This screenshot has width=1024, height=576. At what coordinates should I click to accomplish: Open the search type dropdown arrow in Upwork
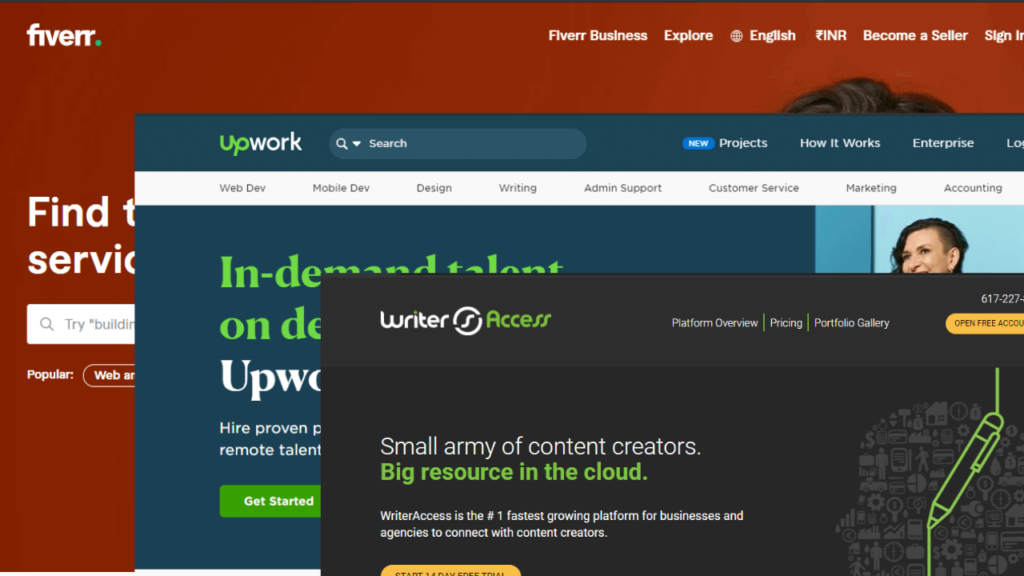click(x=357, y=144)
